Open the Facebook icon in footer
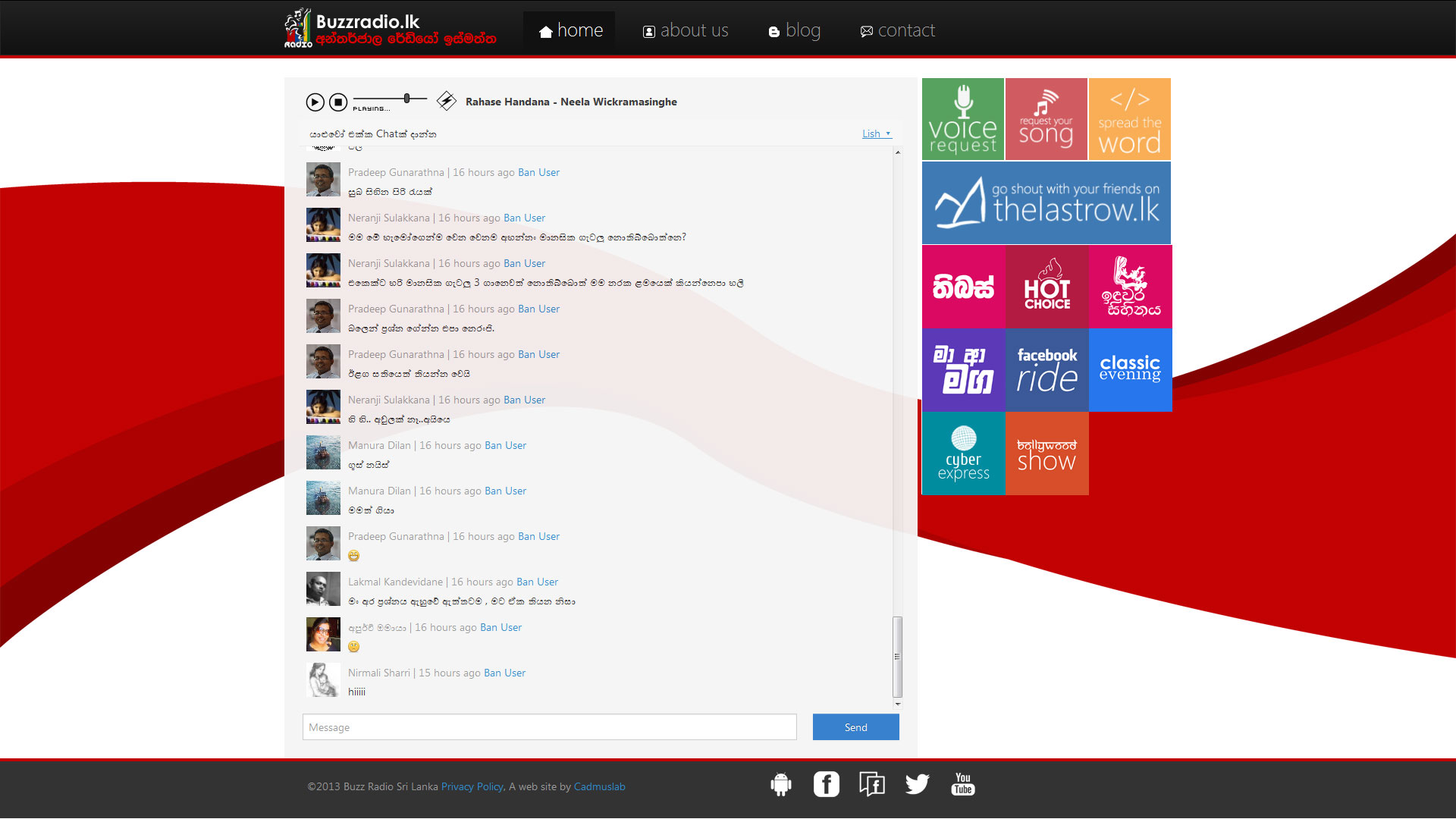 826,784
